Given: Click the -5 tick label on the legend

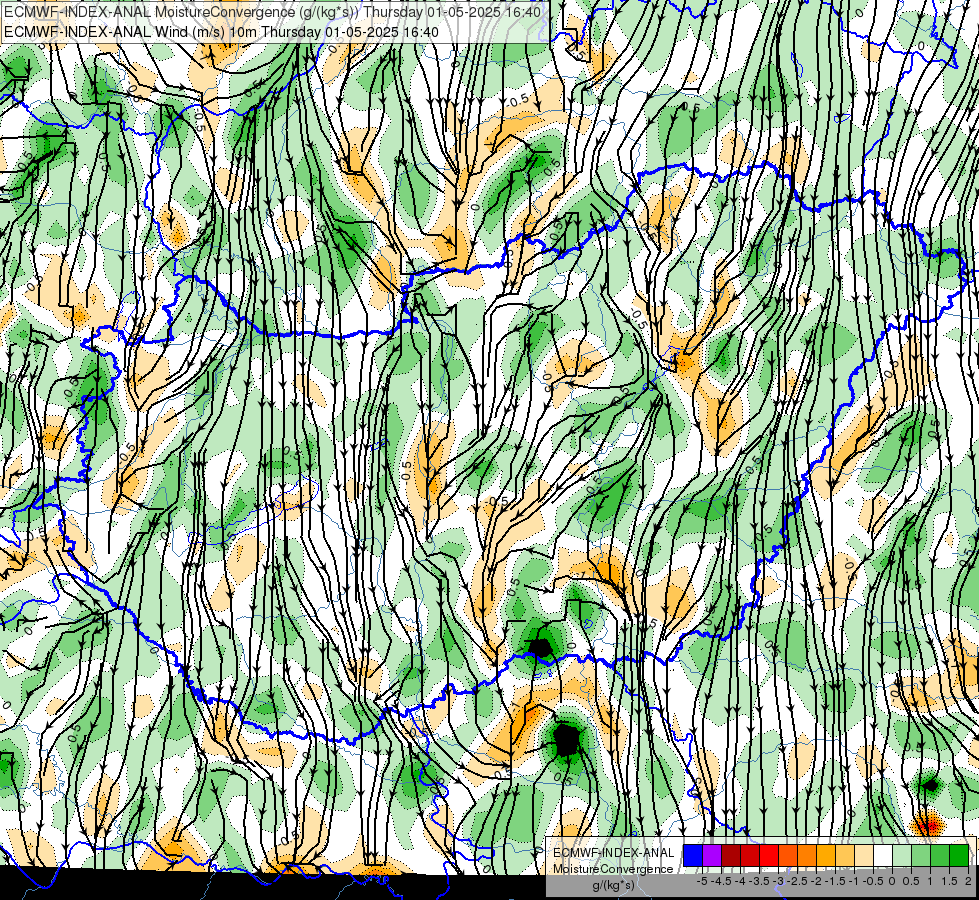Looking at the screenshot, I should 702,881.
